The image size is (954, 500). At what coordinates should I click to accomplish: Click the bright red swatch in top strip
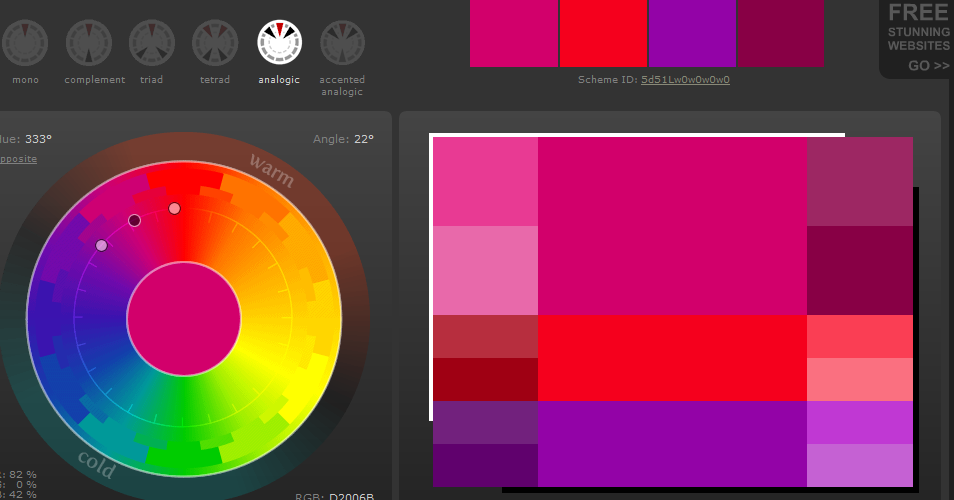click(x=603, y=33)
